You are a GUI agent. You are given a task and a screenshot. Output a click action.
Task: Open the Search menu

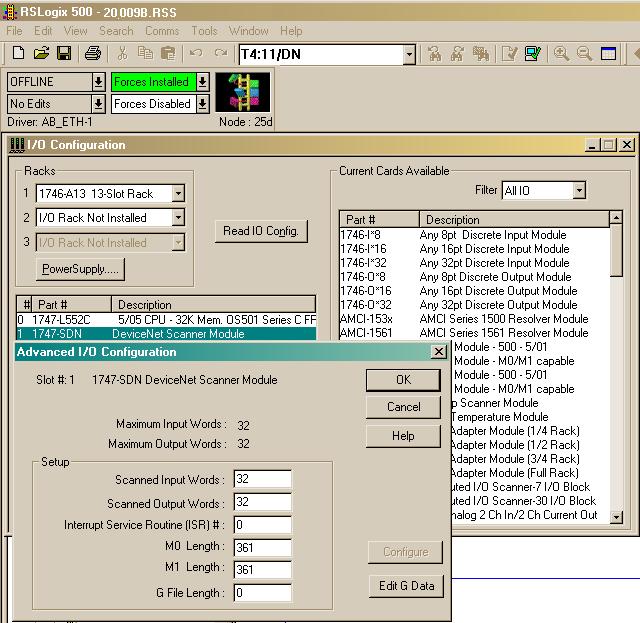pos(116,31)
